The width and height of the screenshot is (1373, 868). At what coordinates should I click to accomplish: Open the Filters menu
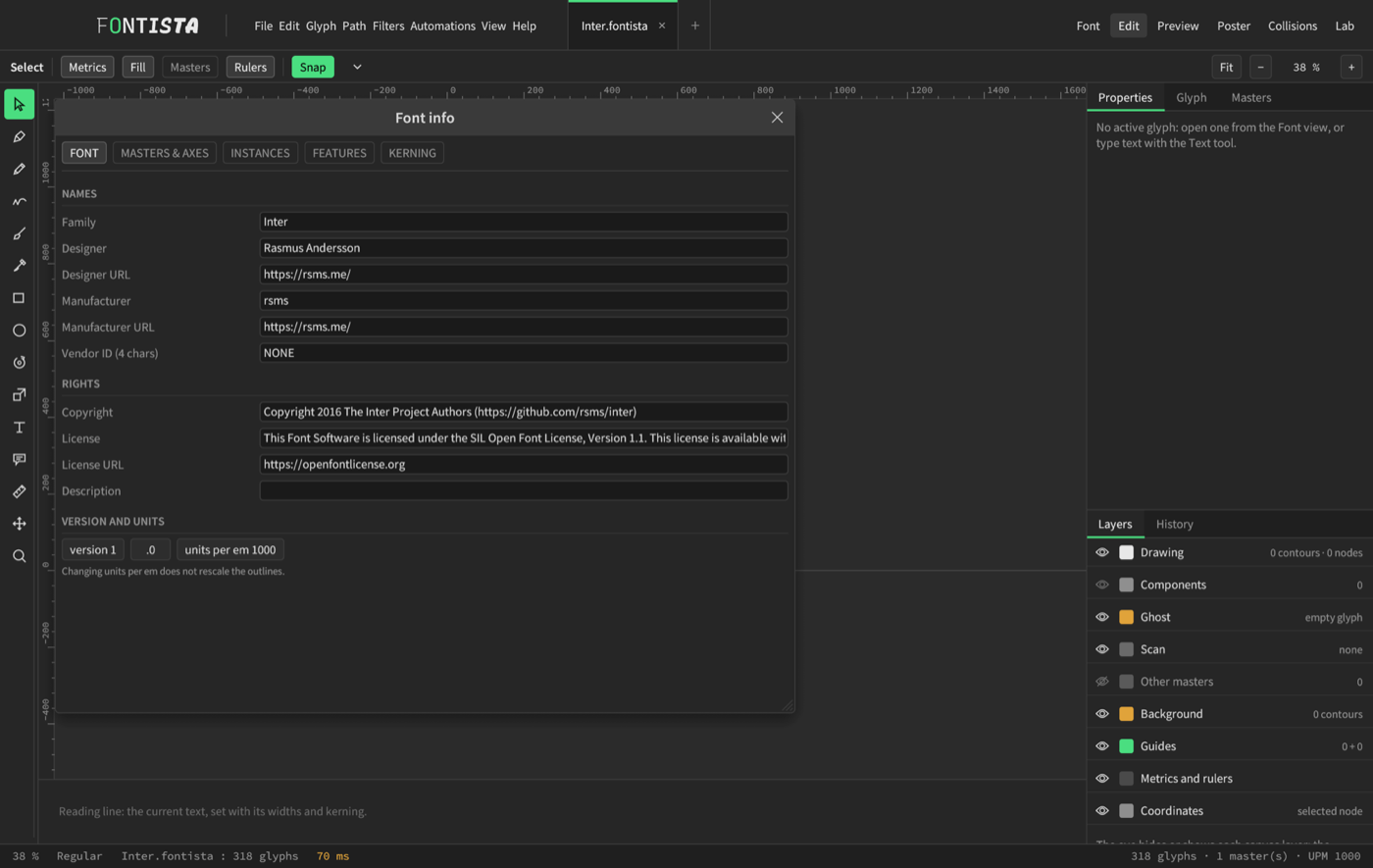point(388,26)
